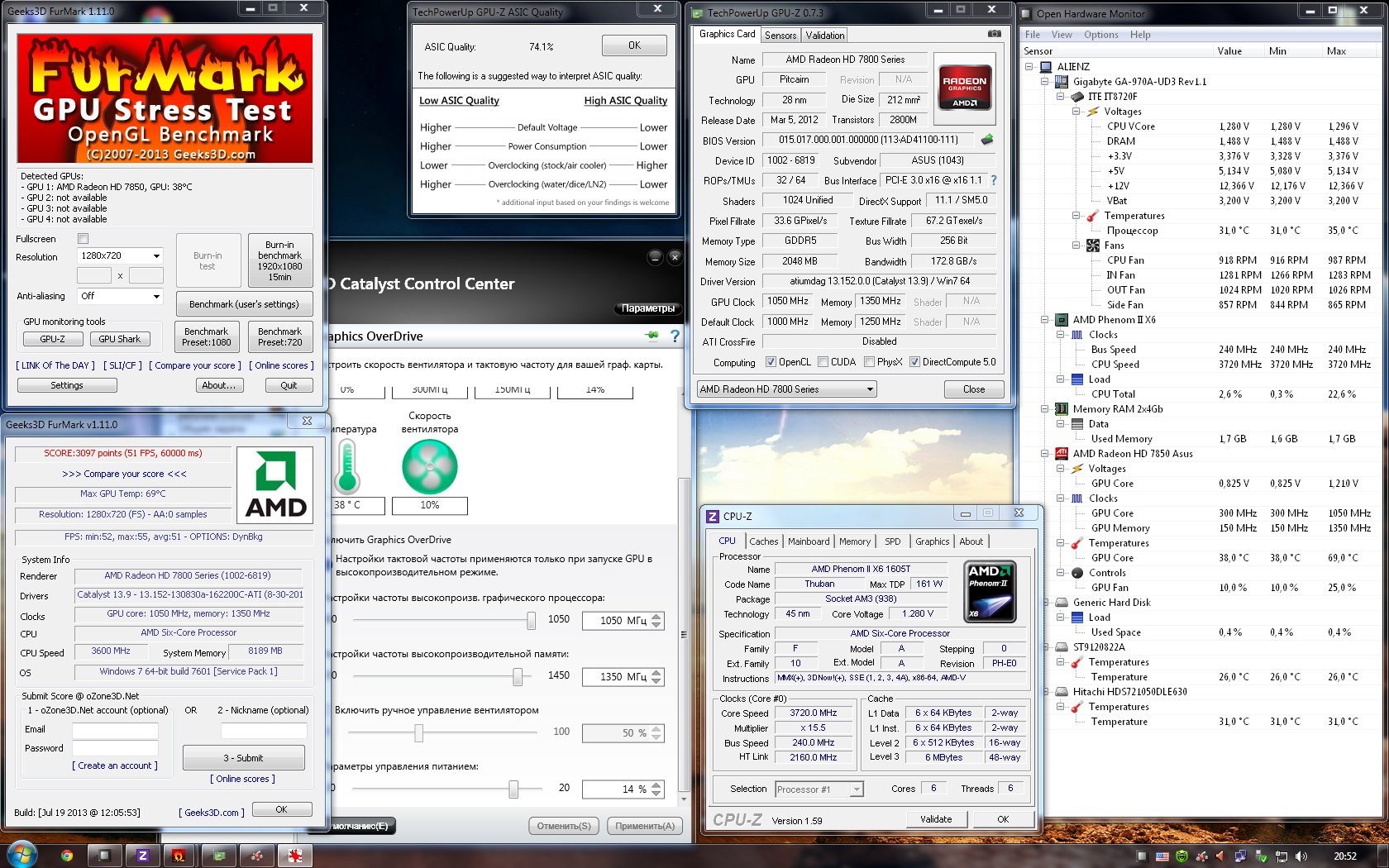Open the Options menu in Hardware Monitor
This screenshot has width=1389, height=868.
[x=1101, y=35]
